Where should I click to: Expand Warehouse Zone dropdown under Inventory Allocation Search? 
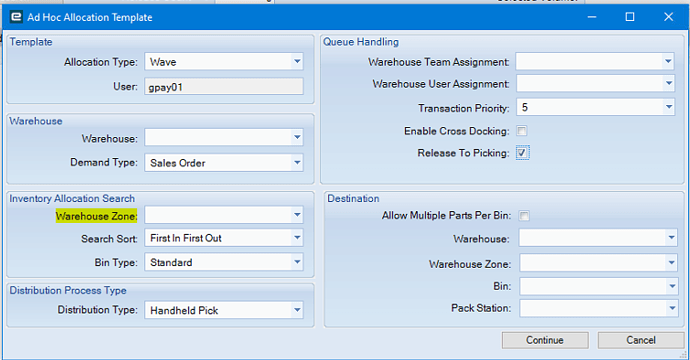[297, 215]
